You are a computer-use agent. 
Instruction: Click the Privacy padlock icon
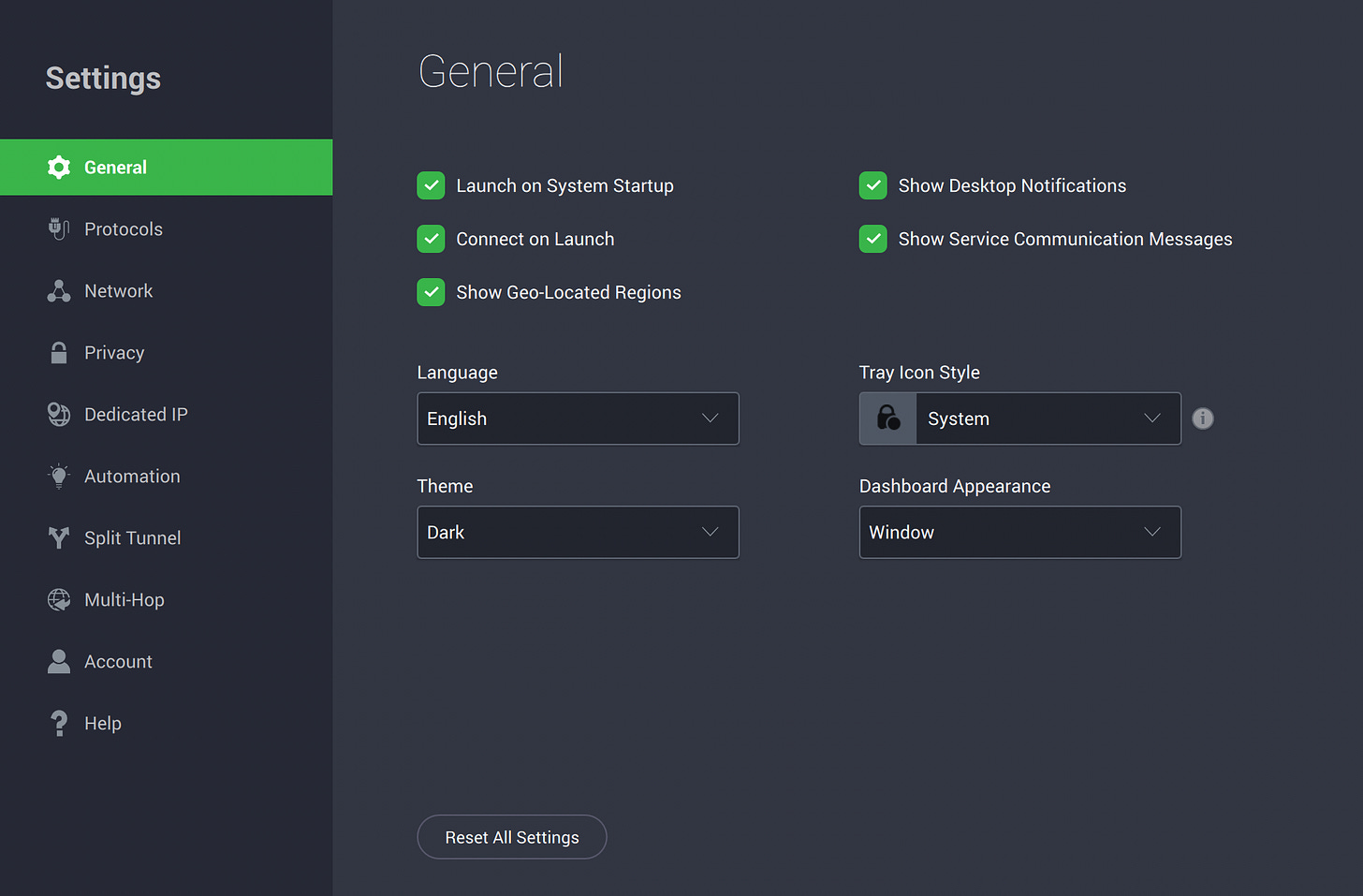click(59, 353)
